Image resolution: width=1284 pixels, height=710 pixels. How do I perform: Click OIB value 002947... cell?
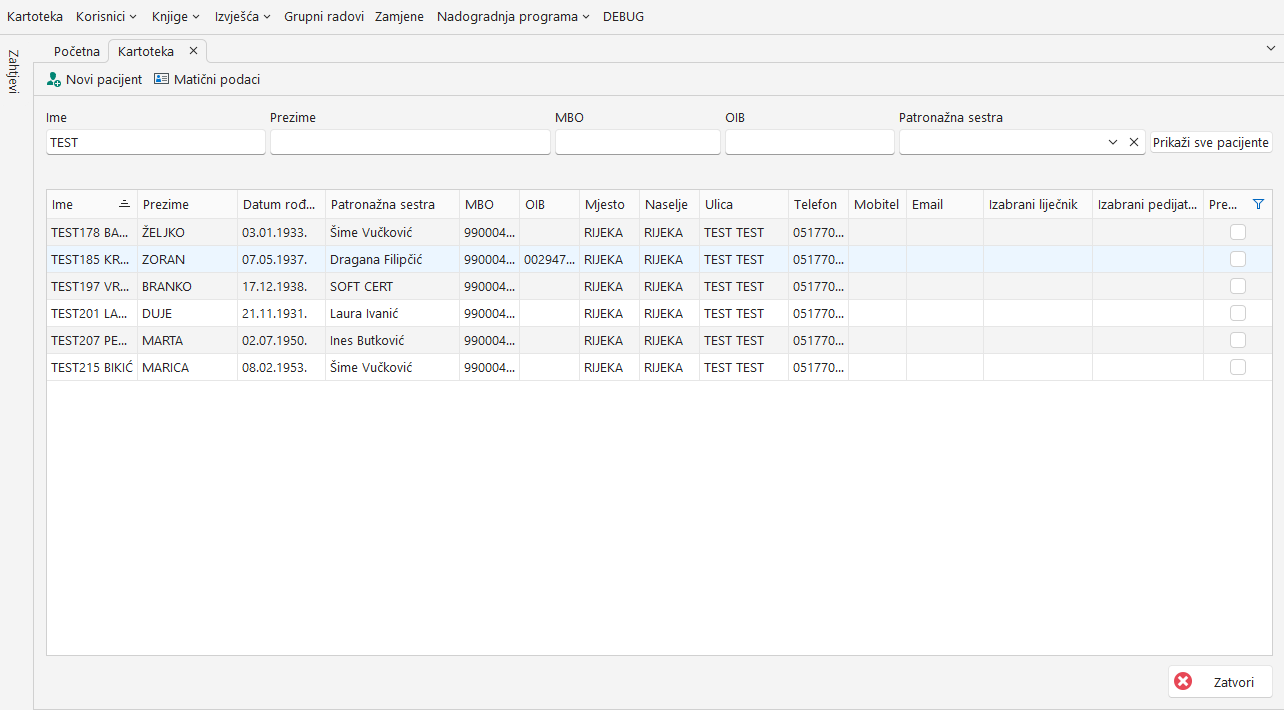549,259
